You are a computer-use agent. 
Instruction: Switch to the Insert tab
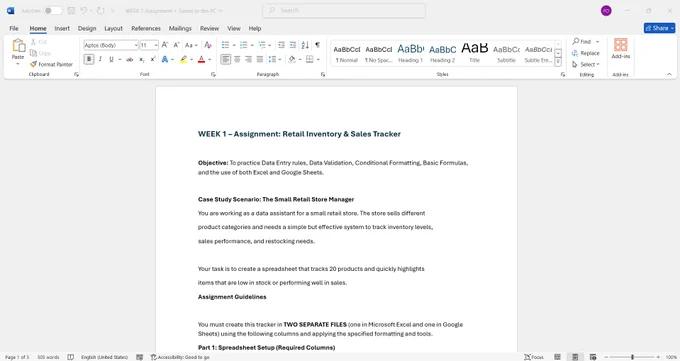[x=62, y=28]
